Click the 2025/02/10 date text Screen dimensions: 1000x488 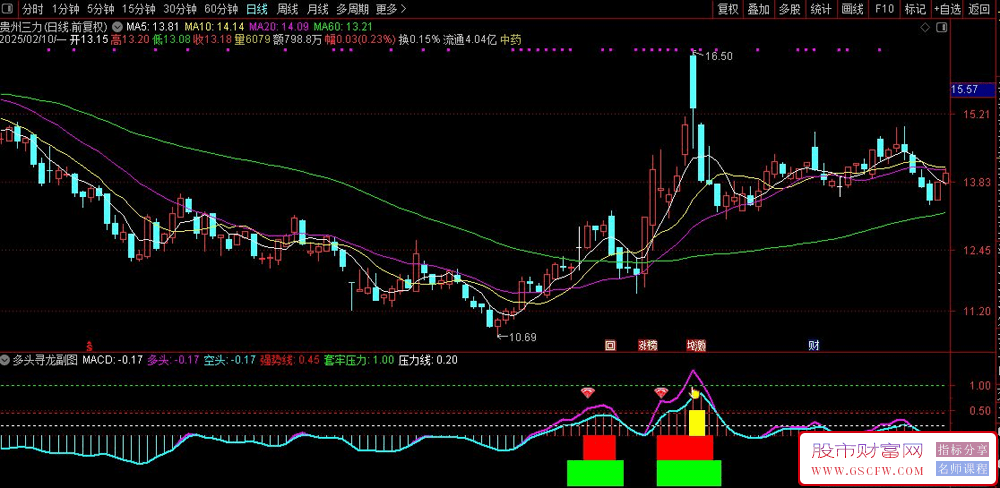pos(27,40)
